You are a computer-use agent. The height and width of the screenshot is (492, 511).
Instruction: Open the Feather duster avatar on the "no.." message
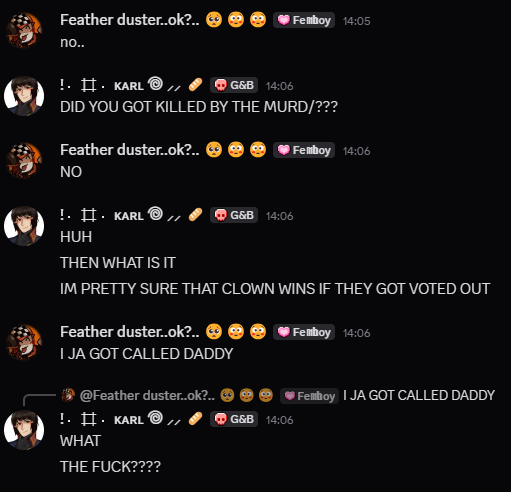pos(24,30)
